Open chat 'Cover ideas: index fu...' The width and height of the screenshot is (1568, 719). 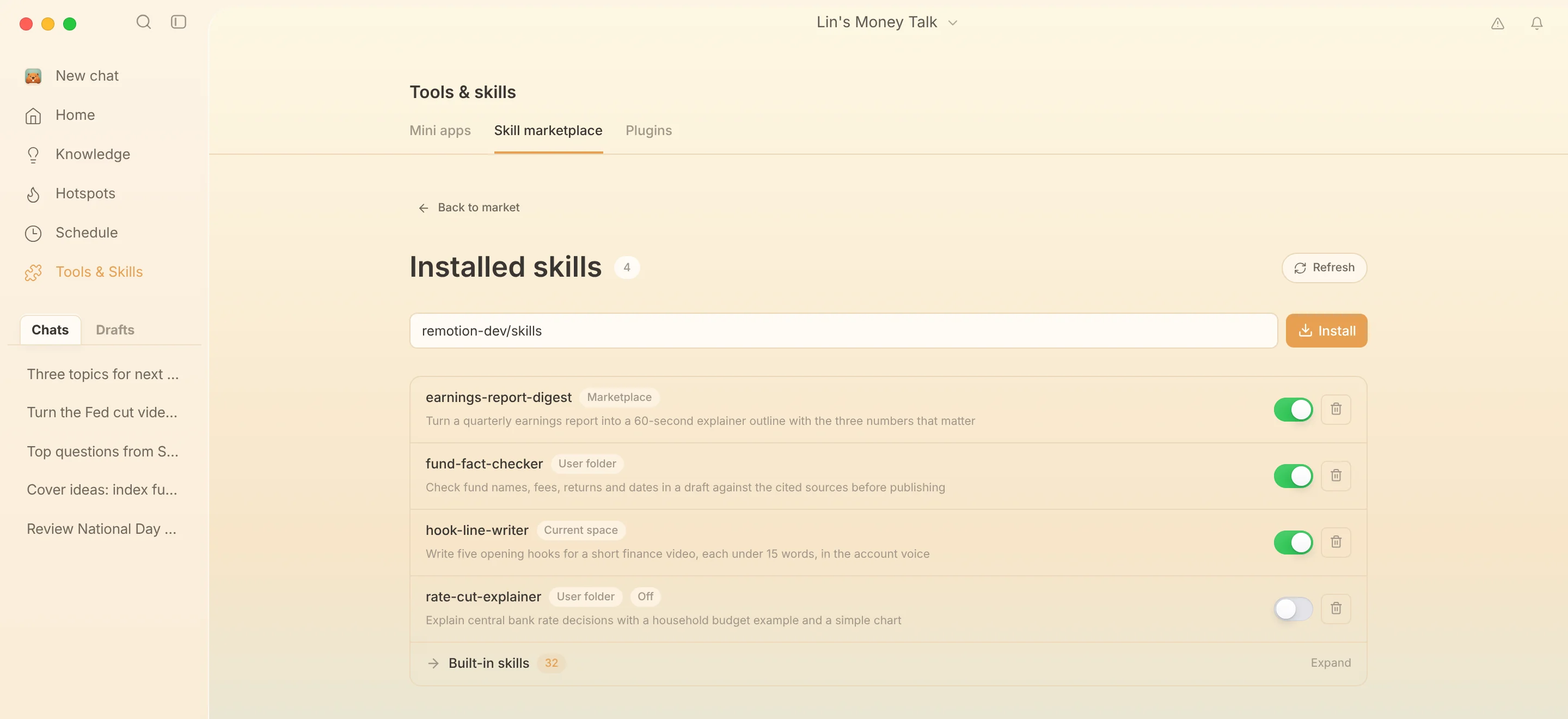pyautogui.click(x=102, y=490)
